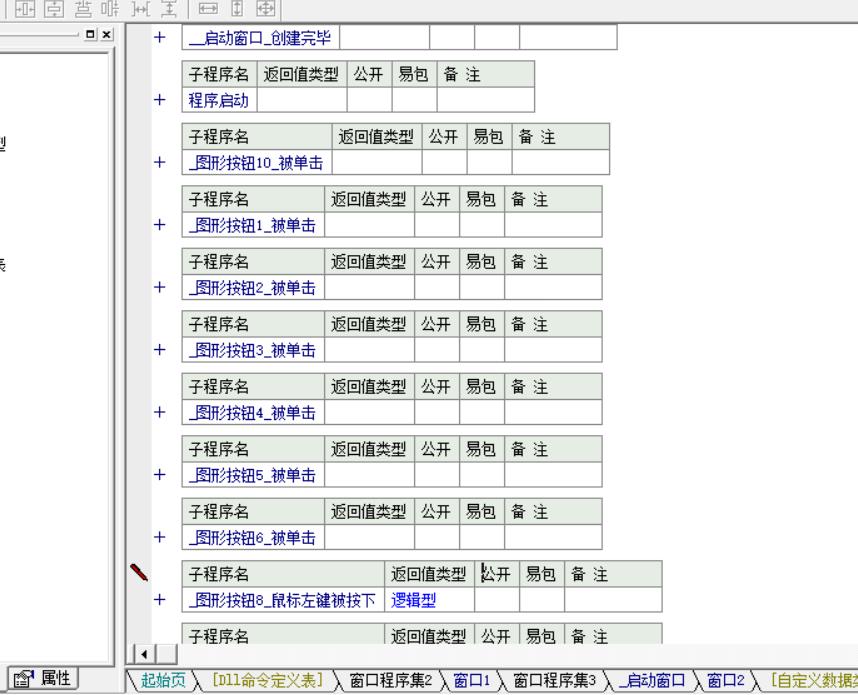Click the float/dock button on left panel
Viewport: 858px width, 695px height.
coord(93,35)
